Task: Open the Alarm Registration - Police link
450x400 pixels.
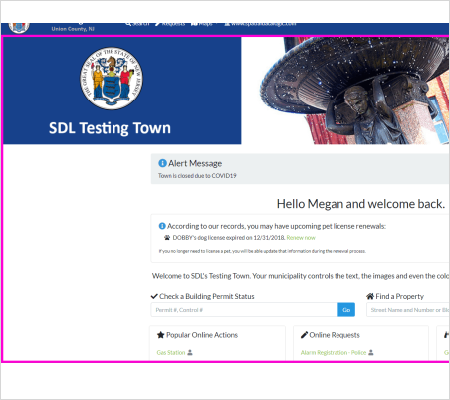Action: point(333,352)
